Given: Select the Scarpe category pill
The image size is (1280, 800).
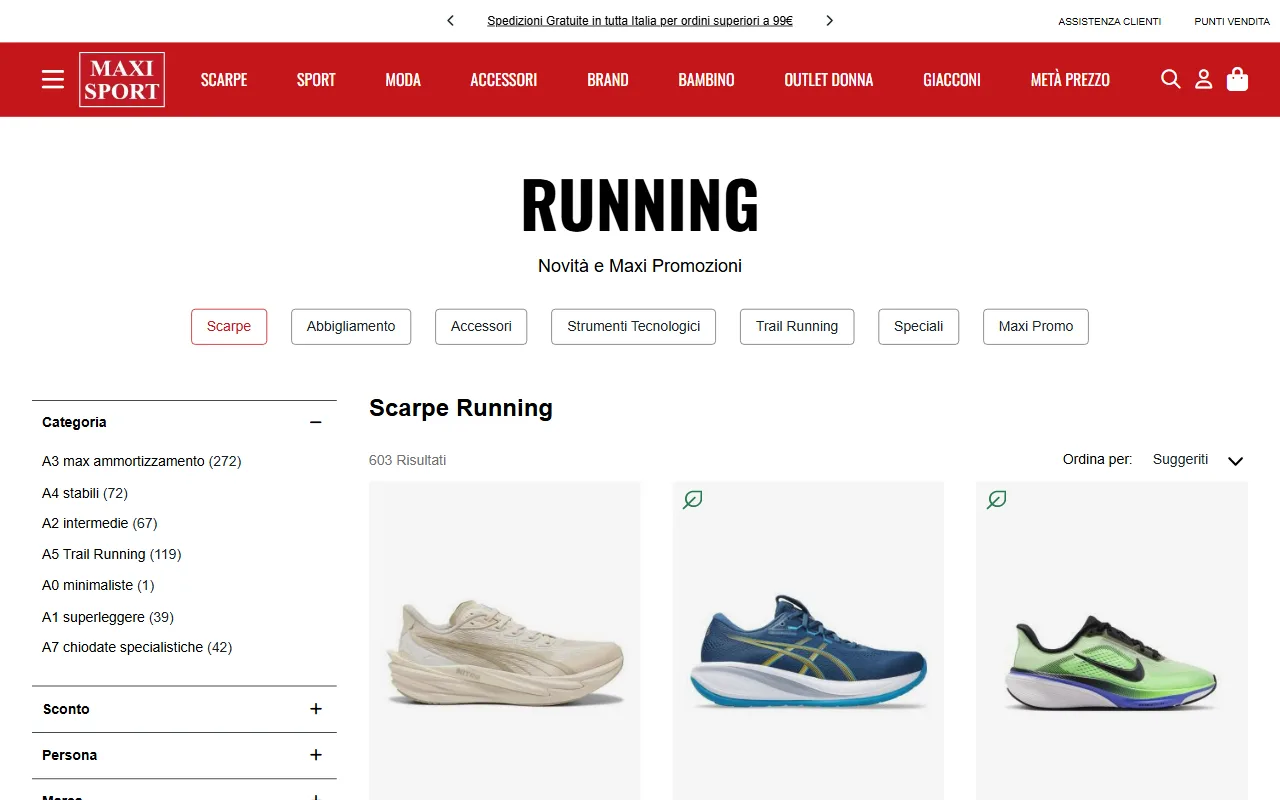Looking at the screenshot, I should coord(229,327).
